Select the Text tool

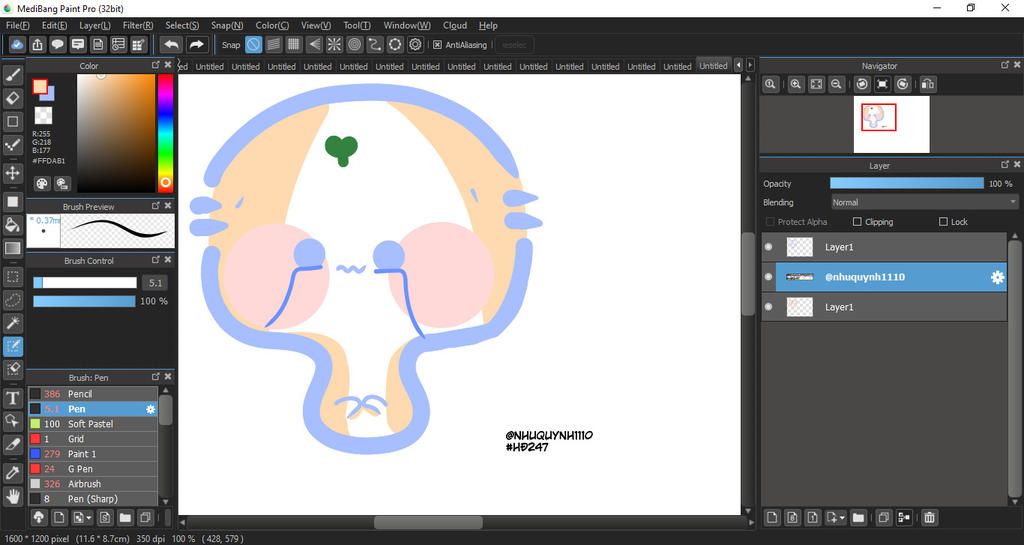click(x=12, y=398)
